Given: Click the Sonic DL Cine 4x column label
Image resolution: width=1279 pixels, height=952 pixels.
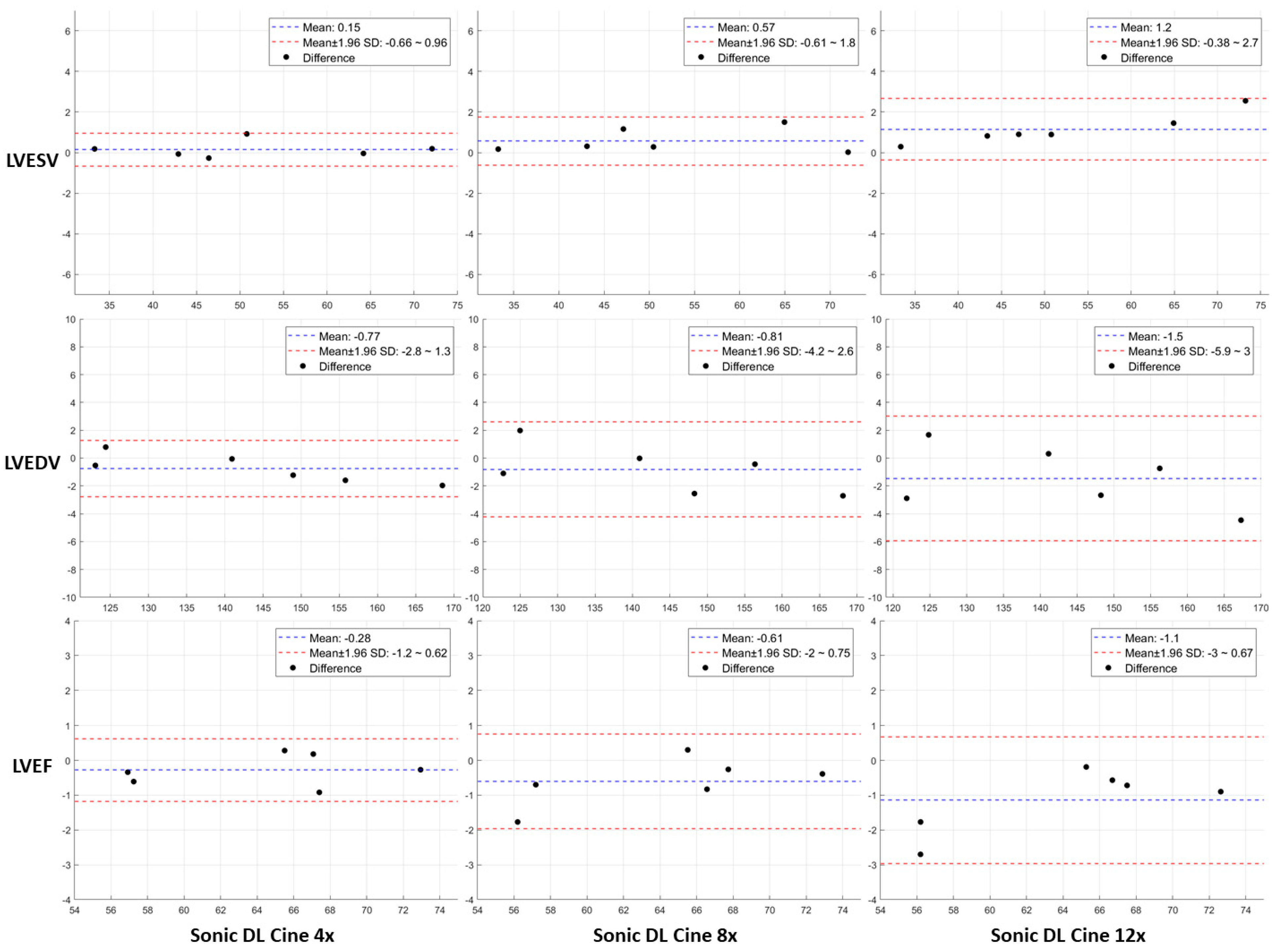Looking at the screenshot, I should (262, 935).
